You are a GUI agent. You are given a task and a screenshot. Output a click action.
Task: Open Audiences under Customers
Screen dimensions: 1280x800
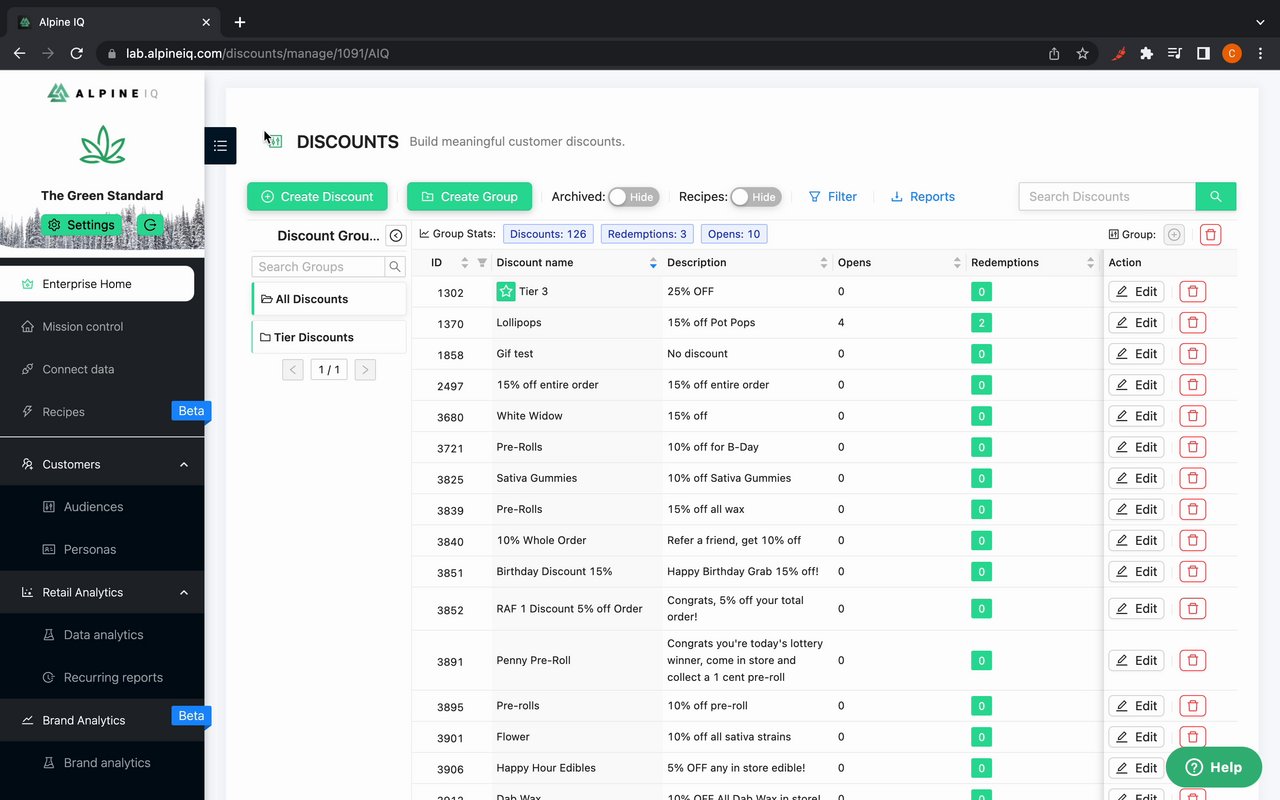pyautogui.click(x=93, y=507)
